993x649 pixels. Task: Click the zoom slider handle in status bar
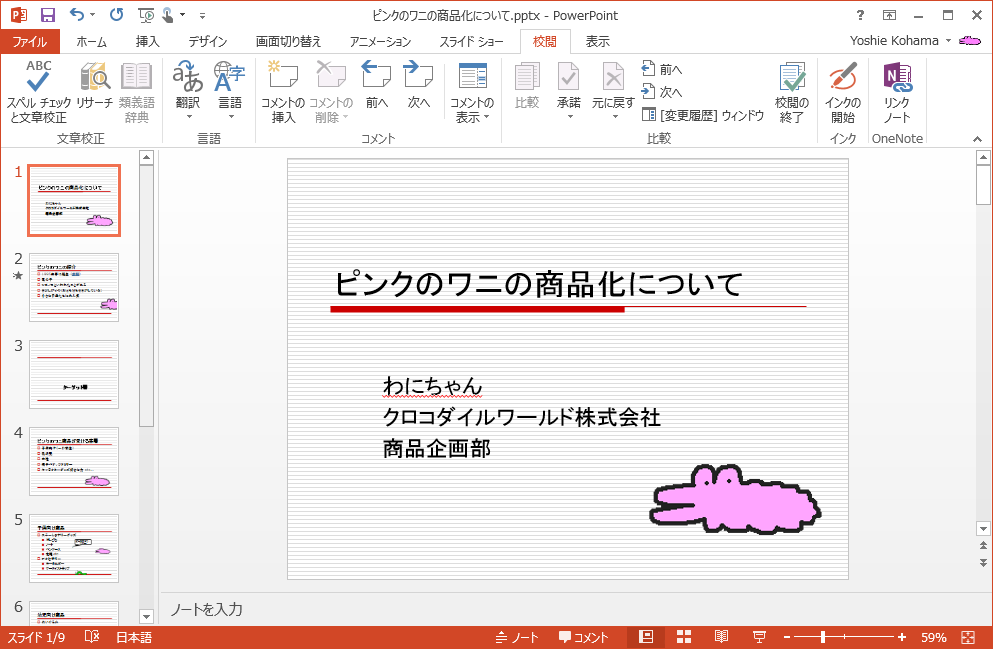823,638
